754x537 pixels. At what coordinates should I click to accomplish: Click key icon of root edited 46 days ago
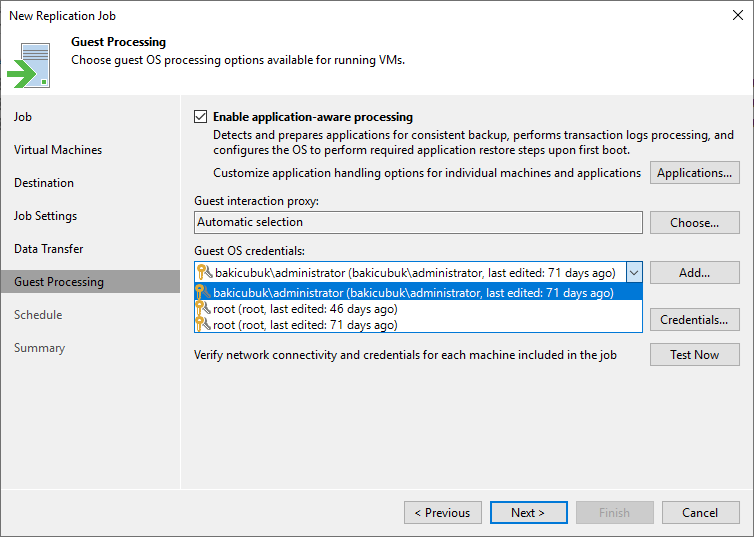tap(203, 308)
